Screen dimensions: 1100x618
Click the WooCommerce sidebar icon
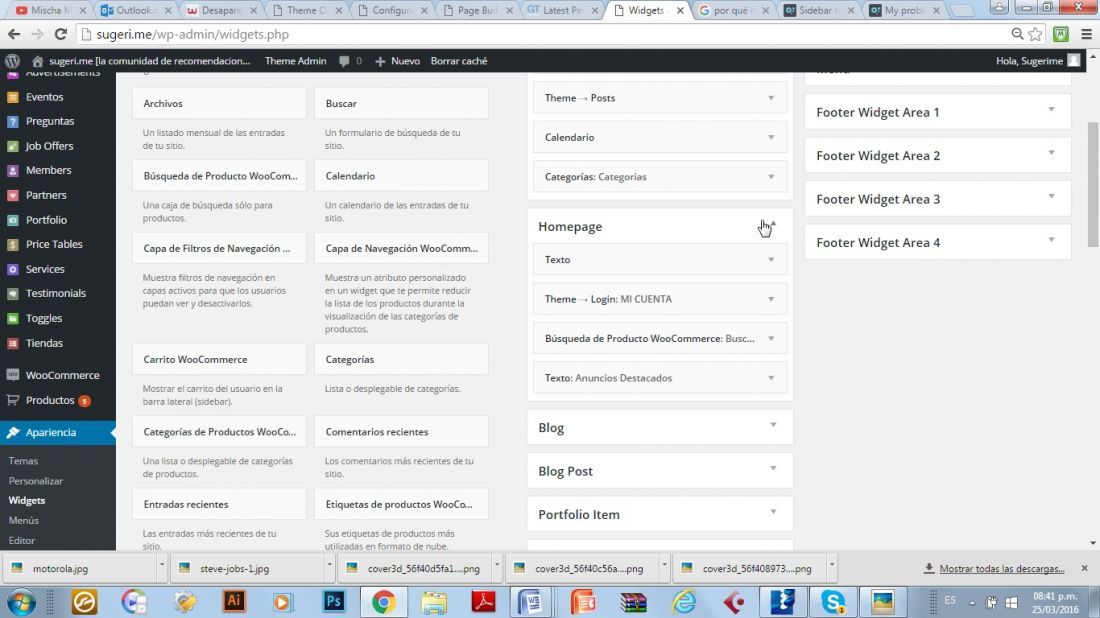[13, 375]
